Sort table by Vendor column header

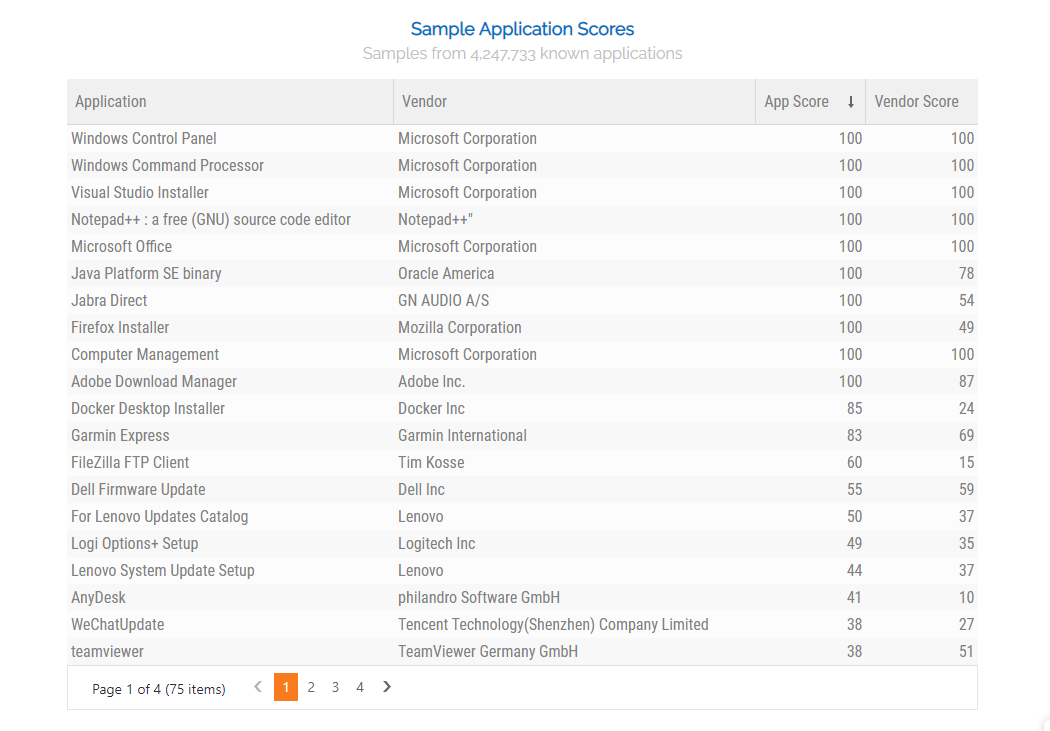424,102
